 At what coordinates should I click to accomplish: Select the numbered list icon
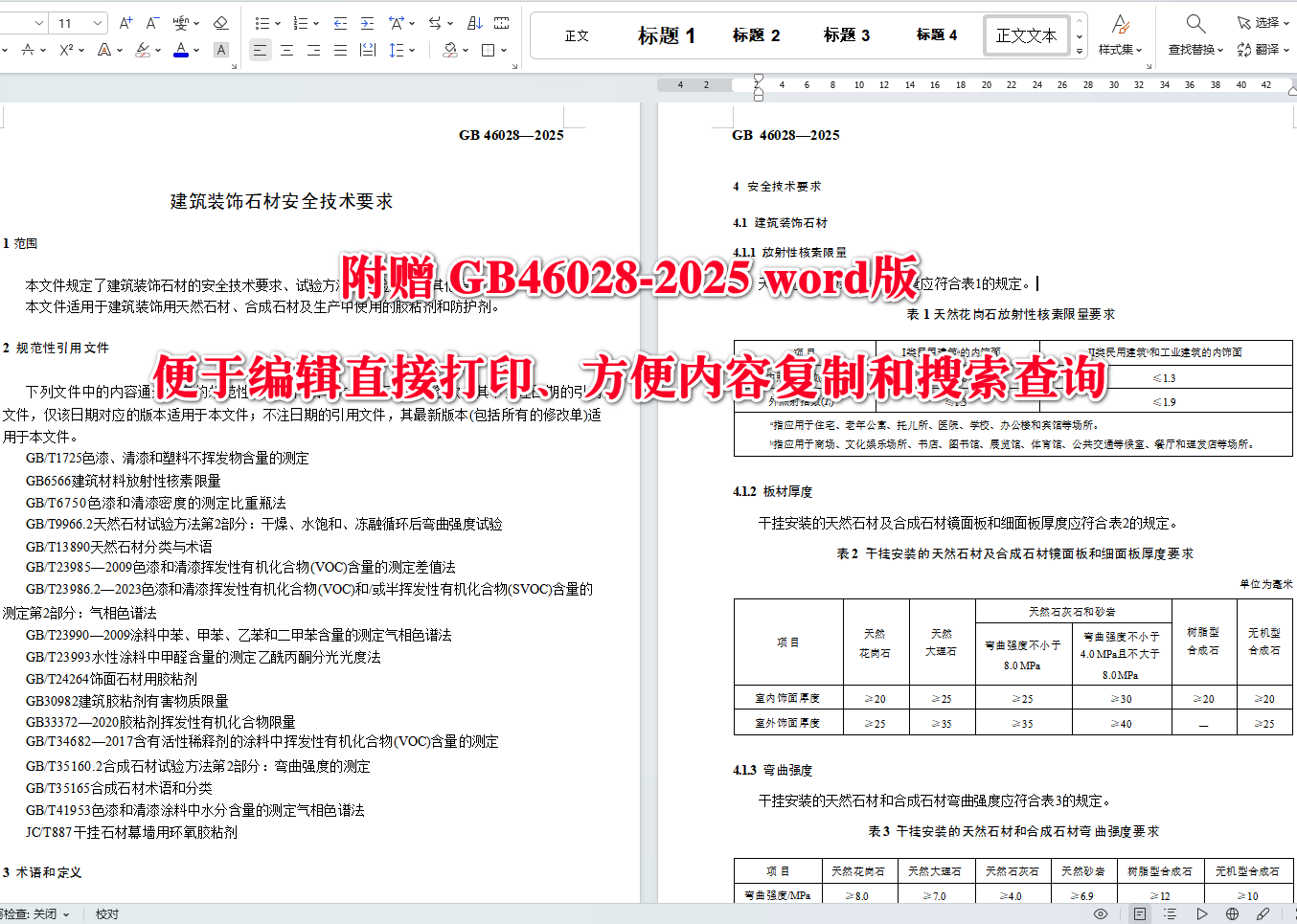(300, 23)
